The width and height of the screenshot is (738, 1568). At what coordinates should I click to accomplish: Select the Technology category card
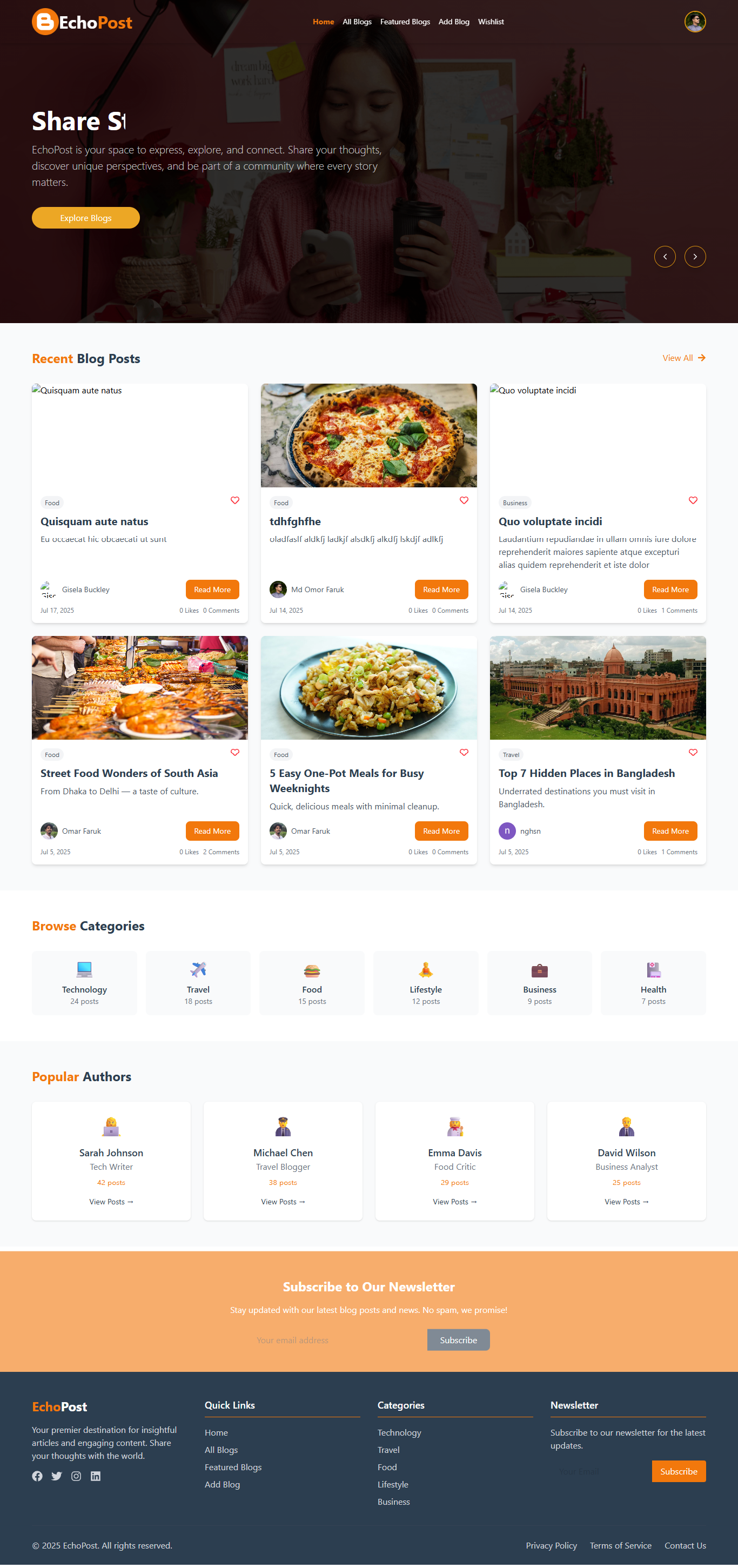[x=85, y=982]
